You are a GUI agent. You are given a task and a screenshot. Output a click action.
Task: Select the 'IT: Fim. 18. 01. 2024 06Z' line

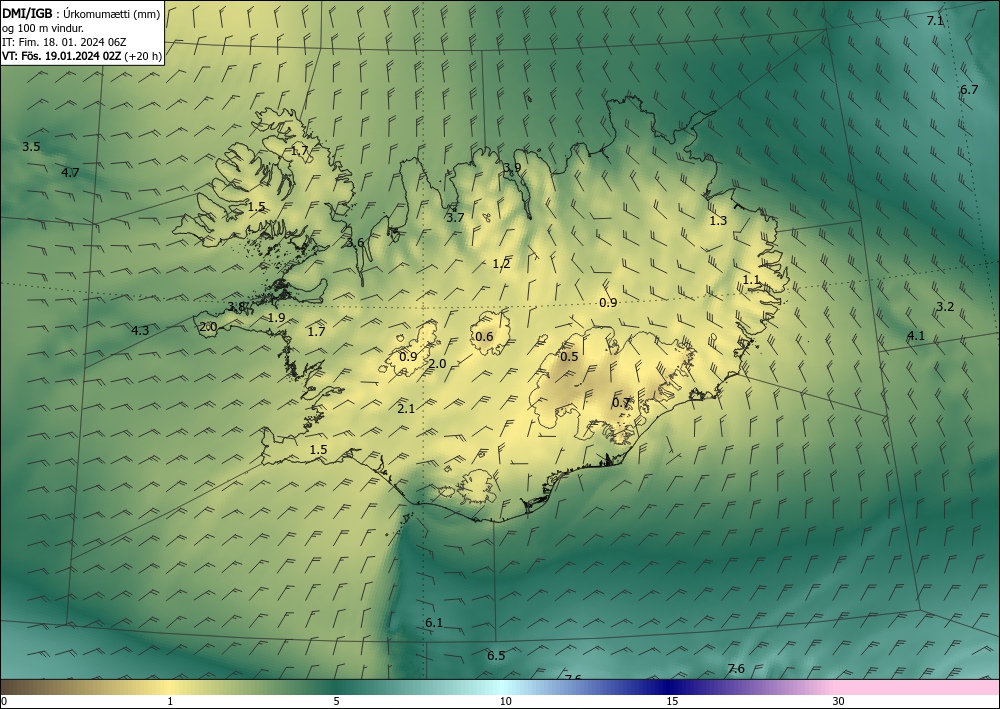64,42
